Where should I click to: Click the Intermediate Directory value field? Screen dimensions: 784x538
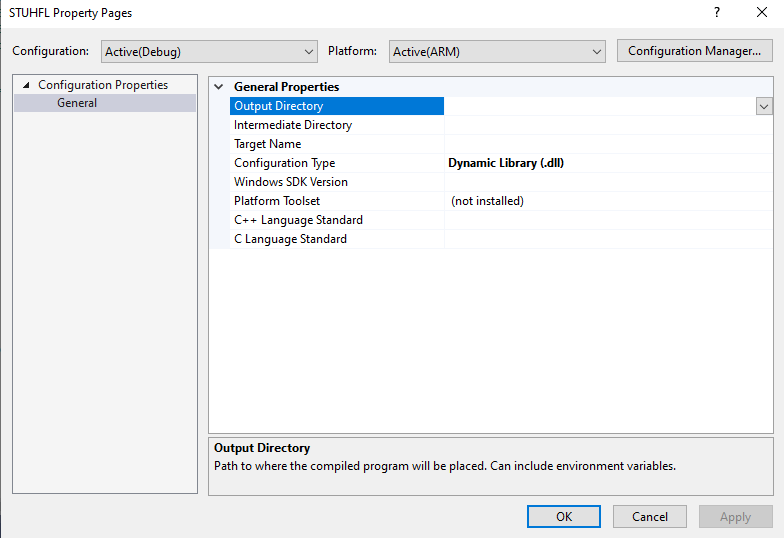[608, 125]
